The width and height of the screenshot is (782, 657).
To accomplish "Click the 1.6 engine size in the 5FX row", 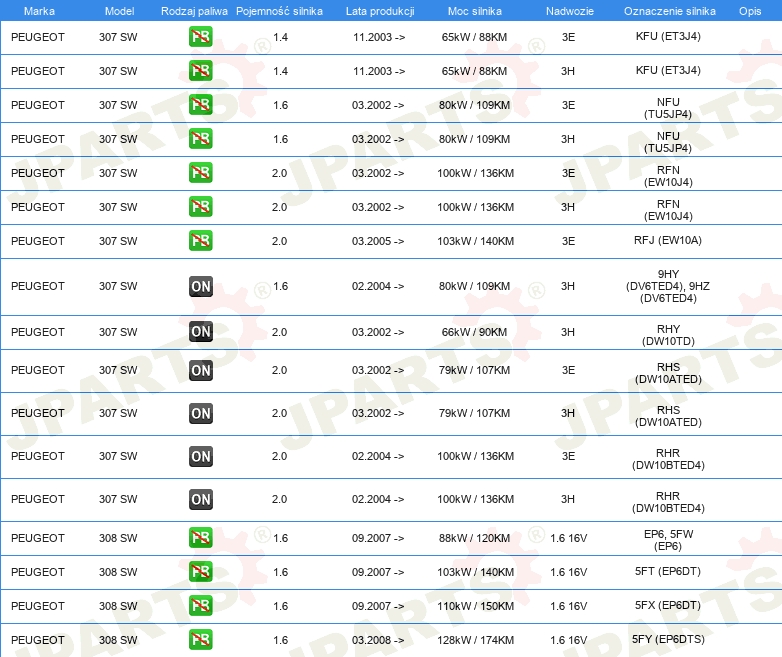I will 280,606.
